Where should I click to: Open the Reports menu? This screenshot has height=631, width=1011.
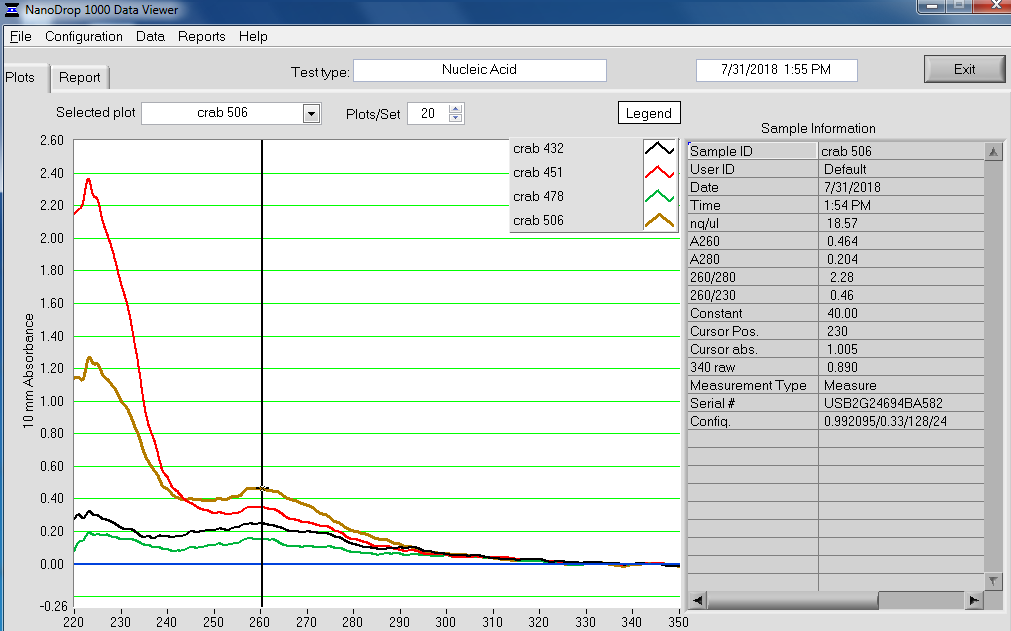click(x=202, y=36)
